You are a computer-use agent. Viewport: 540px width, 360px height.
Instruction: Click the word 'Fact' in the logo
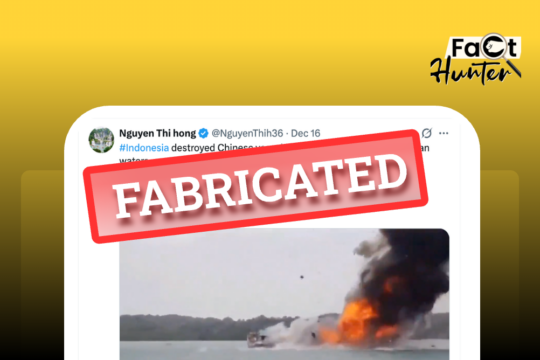point(484,48)
